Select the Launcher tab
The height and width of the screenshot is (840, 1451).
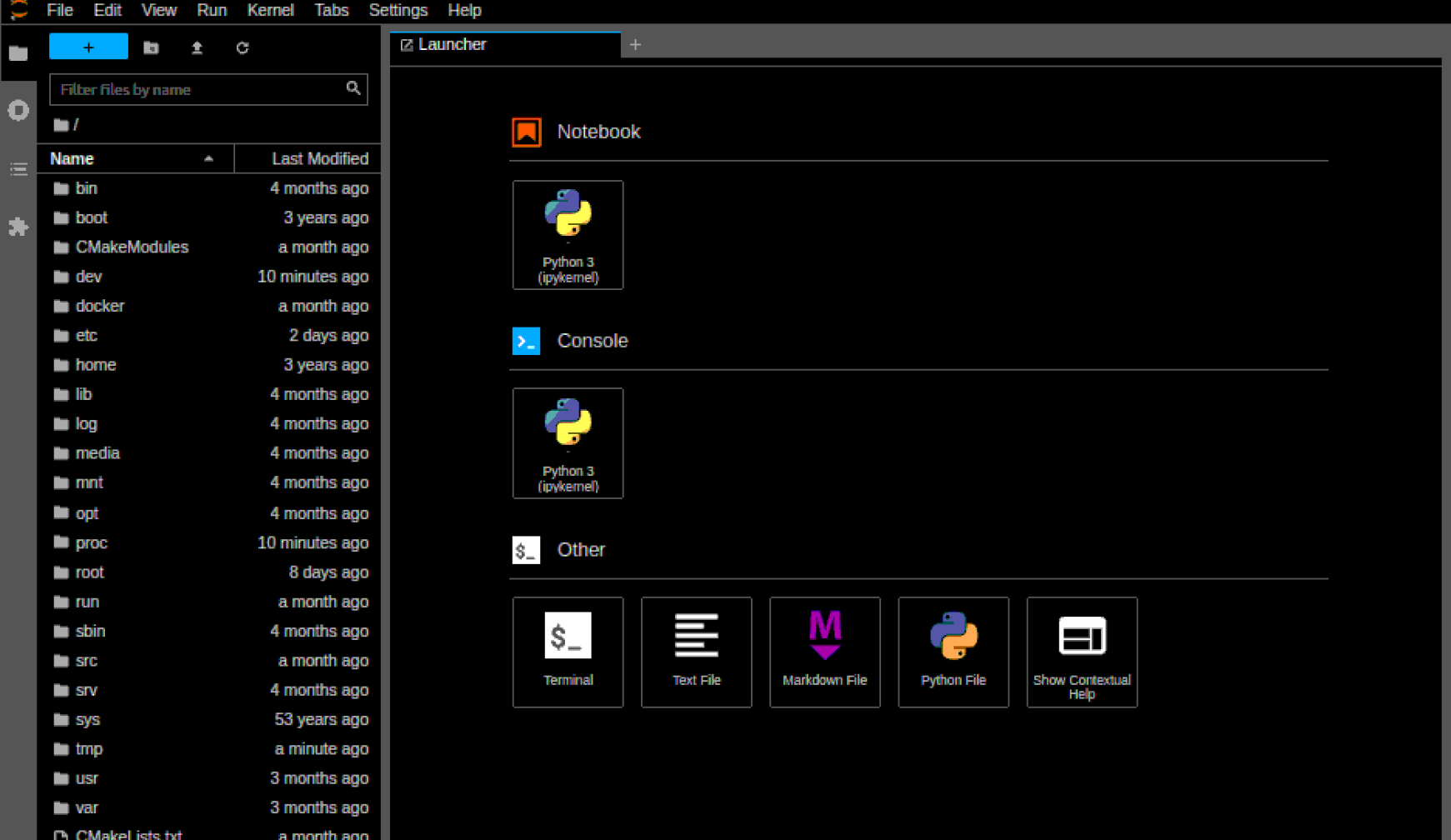pos(506,45)
